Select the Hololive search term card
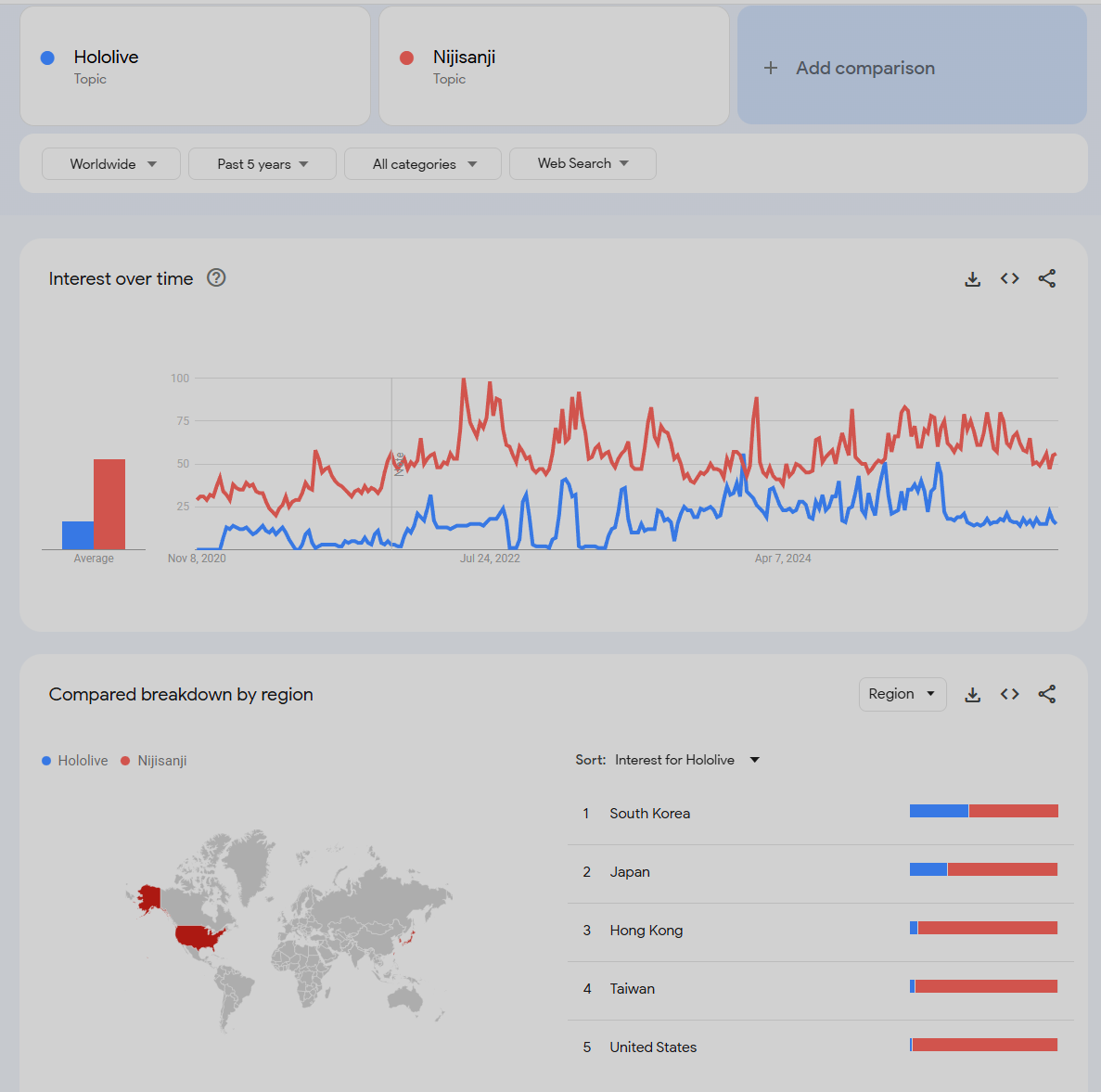1101x1092 pixels. [x=195, y=67]
